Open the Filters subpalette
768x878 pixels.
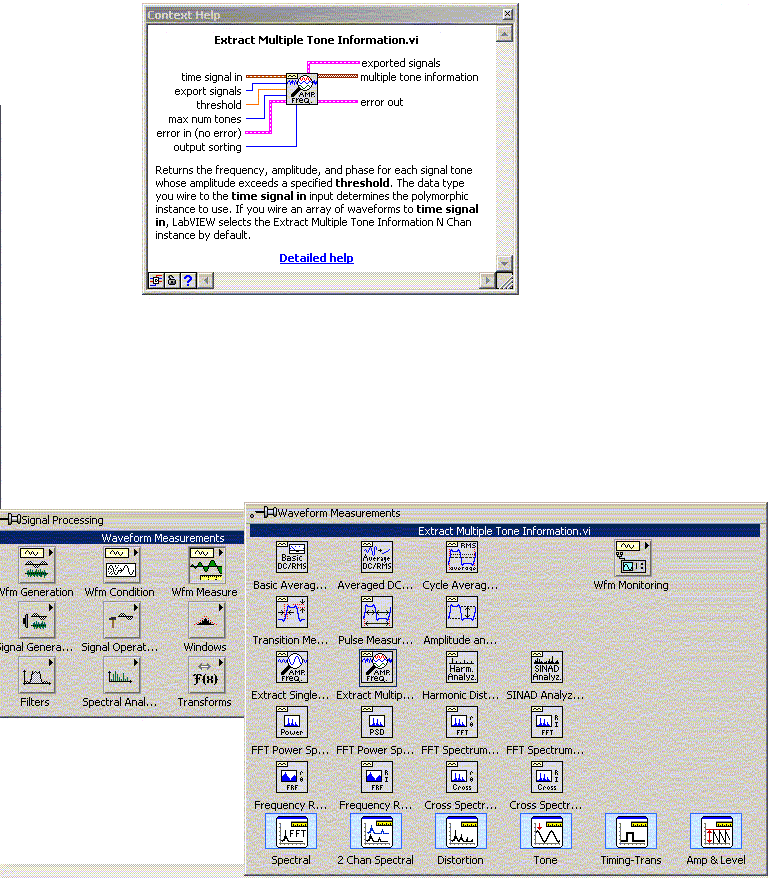[x=36, y=674]
